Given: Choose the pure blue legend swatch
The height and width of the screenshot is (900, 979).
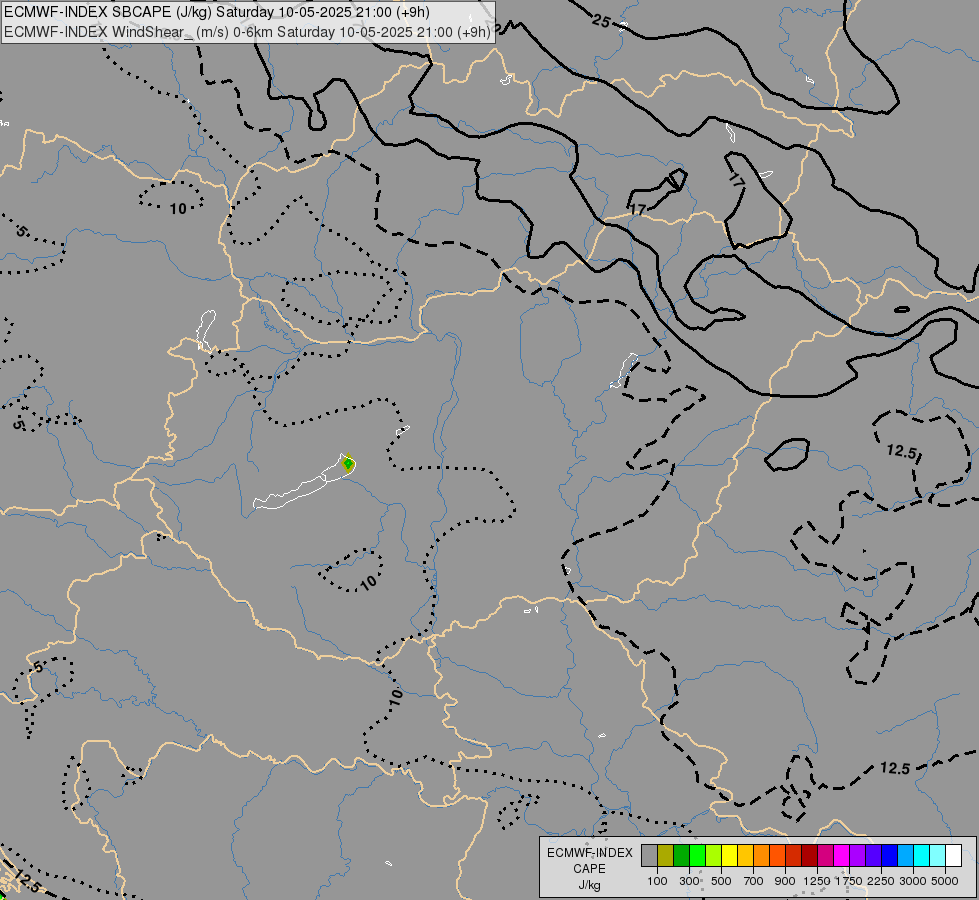Looking at the screenshot, I should pos(890,856).
